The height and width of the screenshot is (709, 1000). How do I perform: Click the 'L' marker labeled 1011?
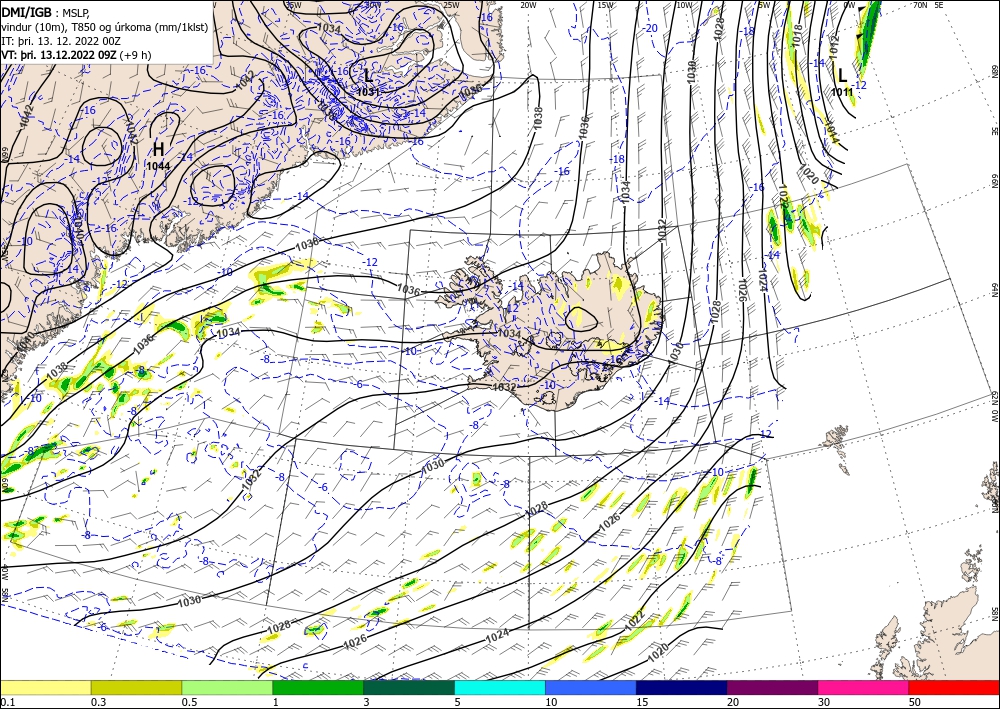coord(842,76)
